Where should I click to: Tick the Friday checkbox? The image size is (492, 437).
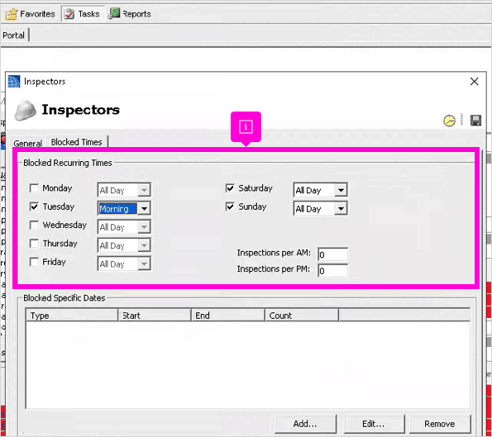[34, 262]
